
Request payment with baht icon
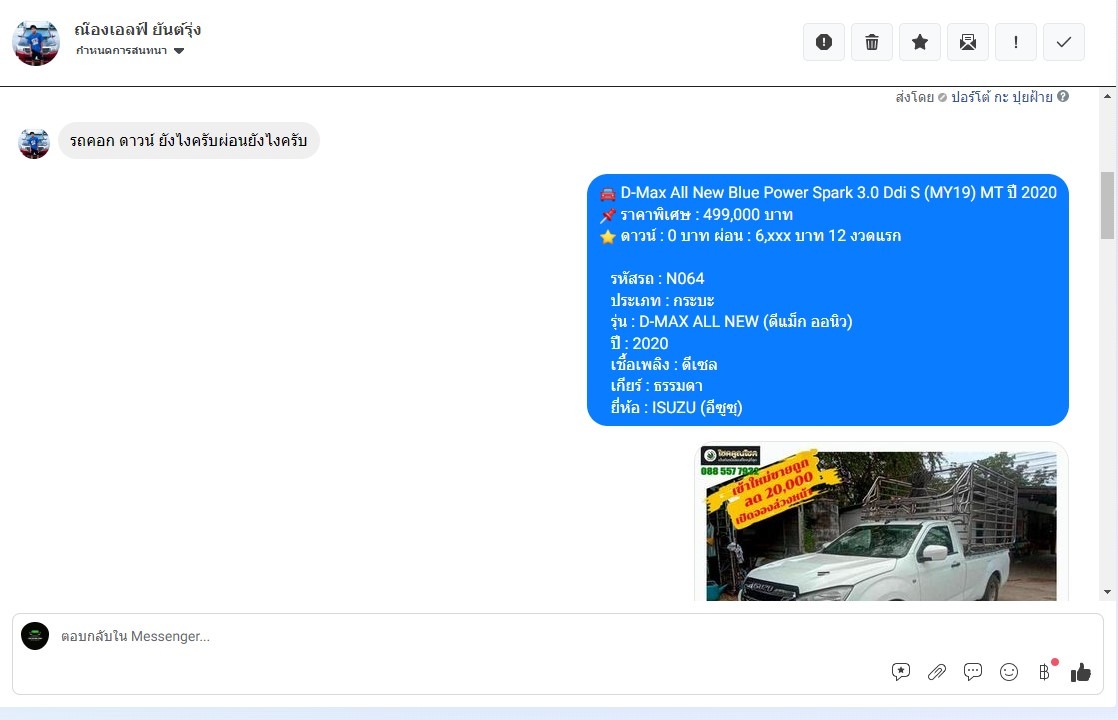(x=1045, y=672)
